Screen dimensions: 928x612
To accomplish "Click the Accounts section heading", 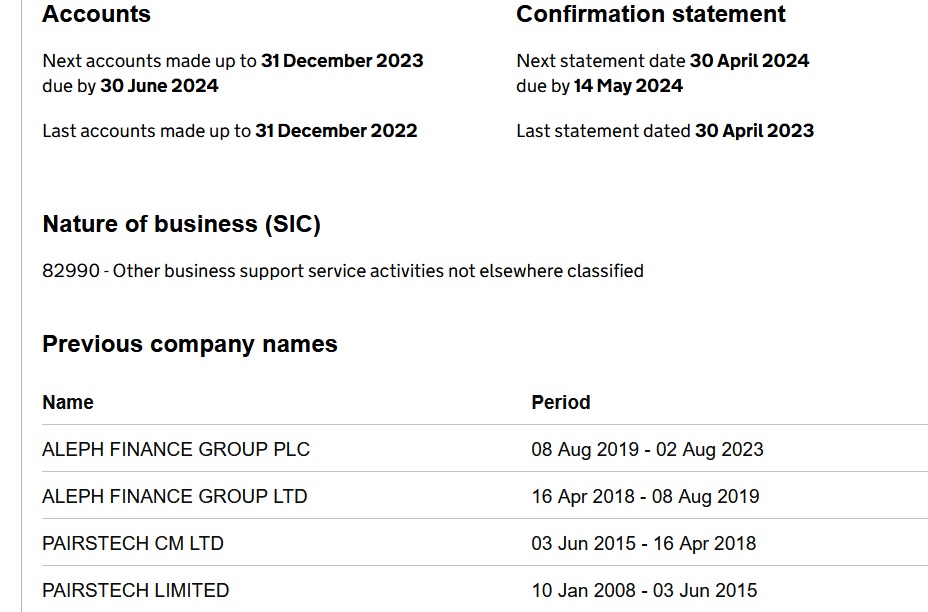I will [96, 14].
